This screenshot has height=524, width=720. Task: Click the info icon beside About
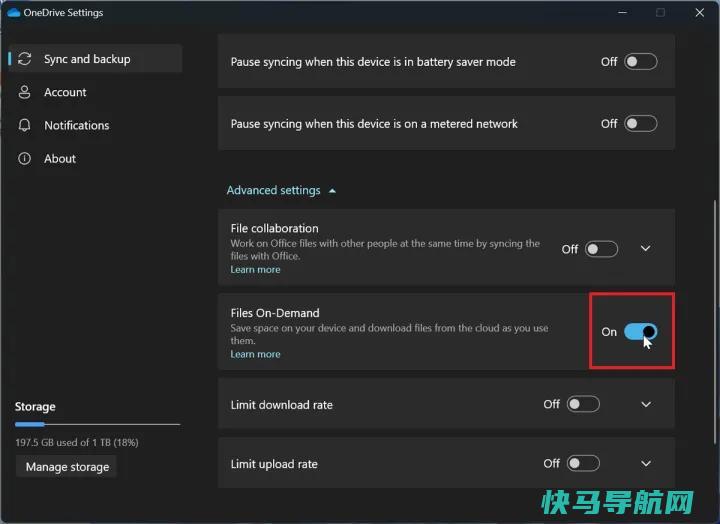tap(24, 158)
